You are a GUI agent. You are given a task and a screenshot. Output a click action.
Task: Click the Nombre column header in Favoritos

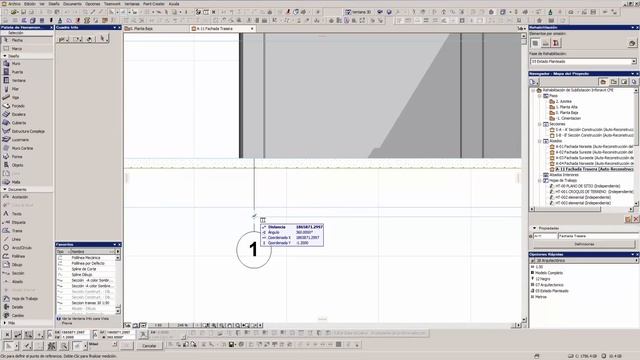click(93, 252)
